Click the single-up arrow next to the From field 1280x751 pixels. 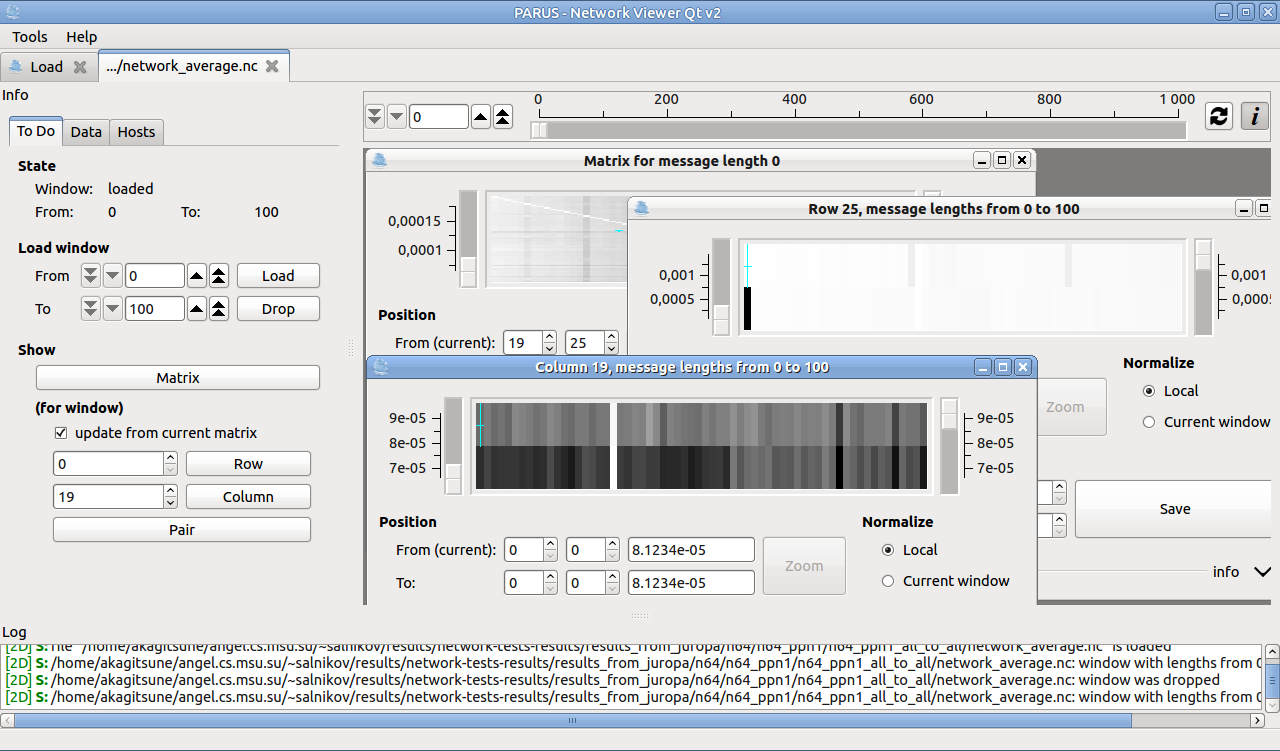[x=198, y=276]
